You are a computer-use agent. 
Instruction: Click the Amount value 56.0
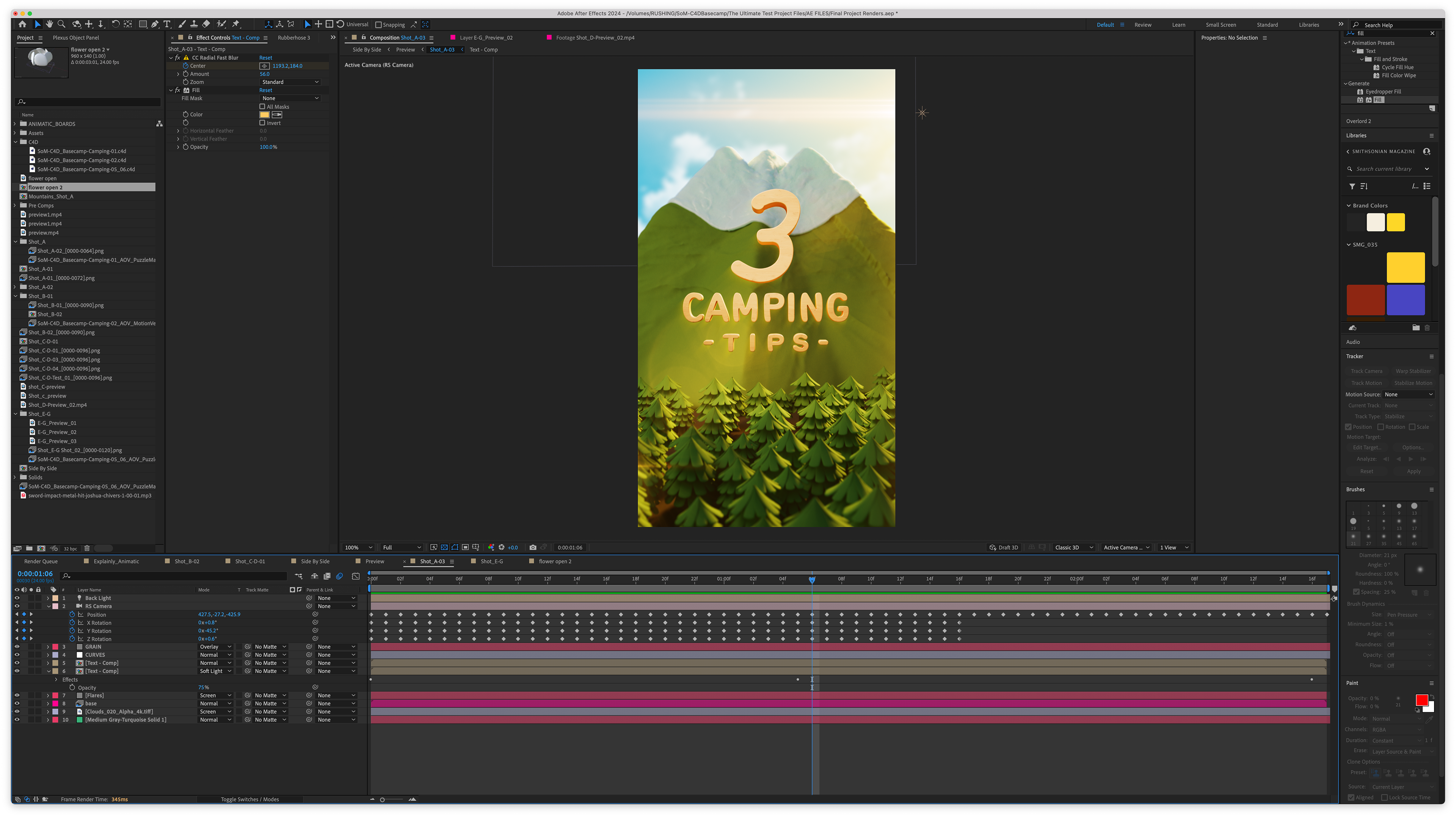[265, 74]
